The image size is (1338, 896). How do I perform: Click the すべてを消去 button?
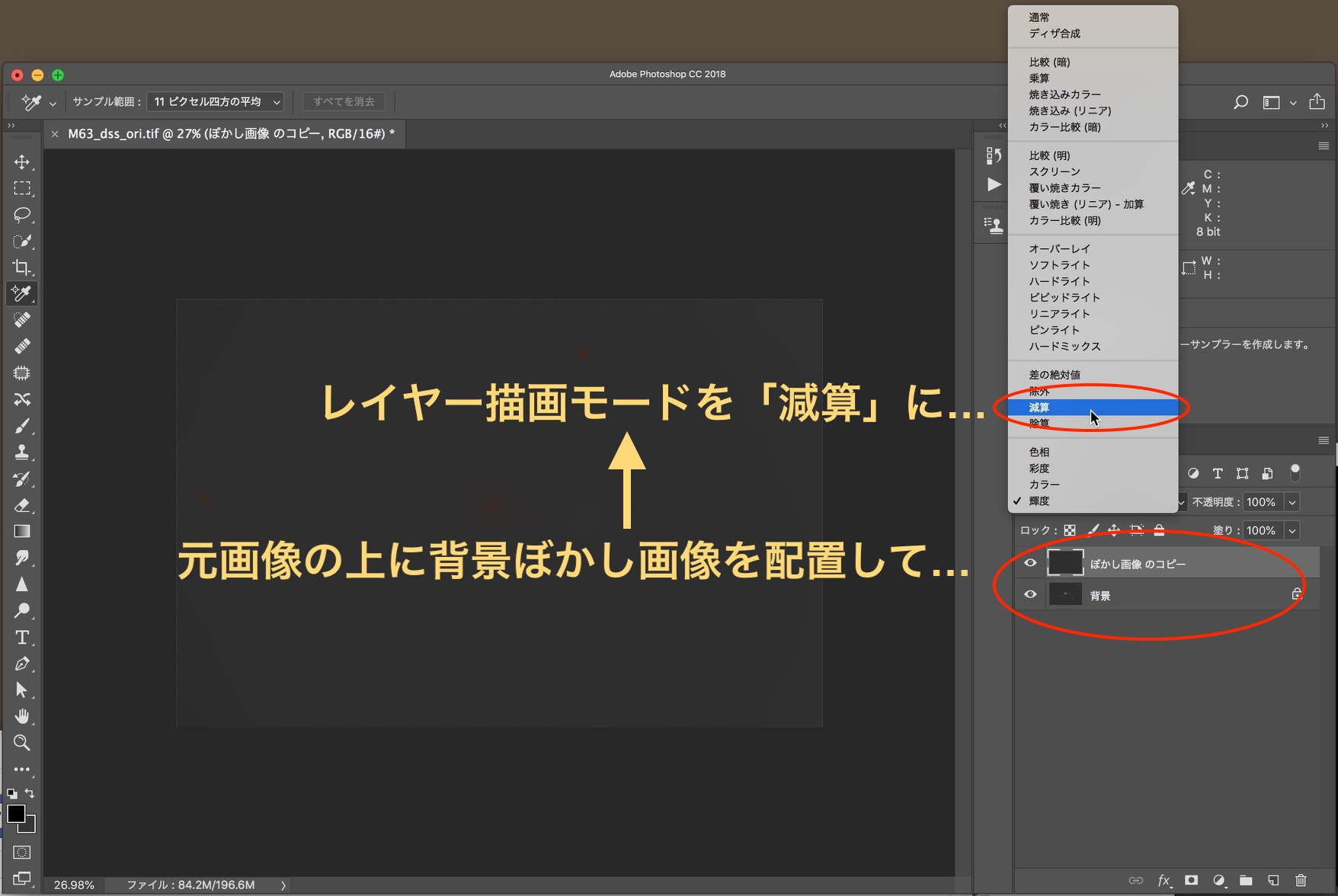pos(344,101)
